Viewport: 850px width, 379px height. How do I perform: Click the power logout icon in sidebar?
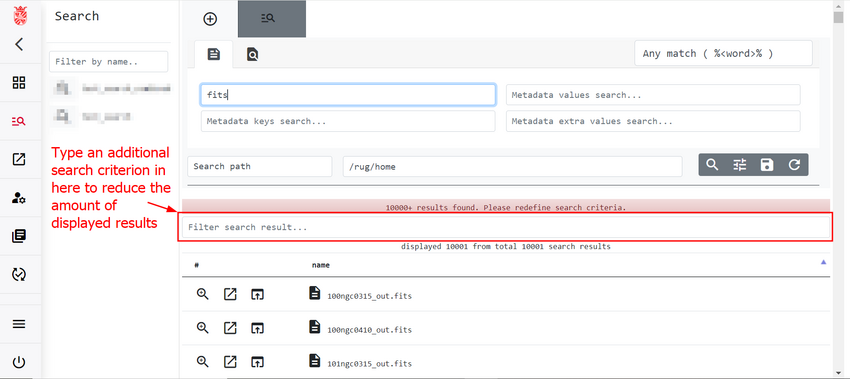[19, 362]
